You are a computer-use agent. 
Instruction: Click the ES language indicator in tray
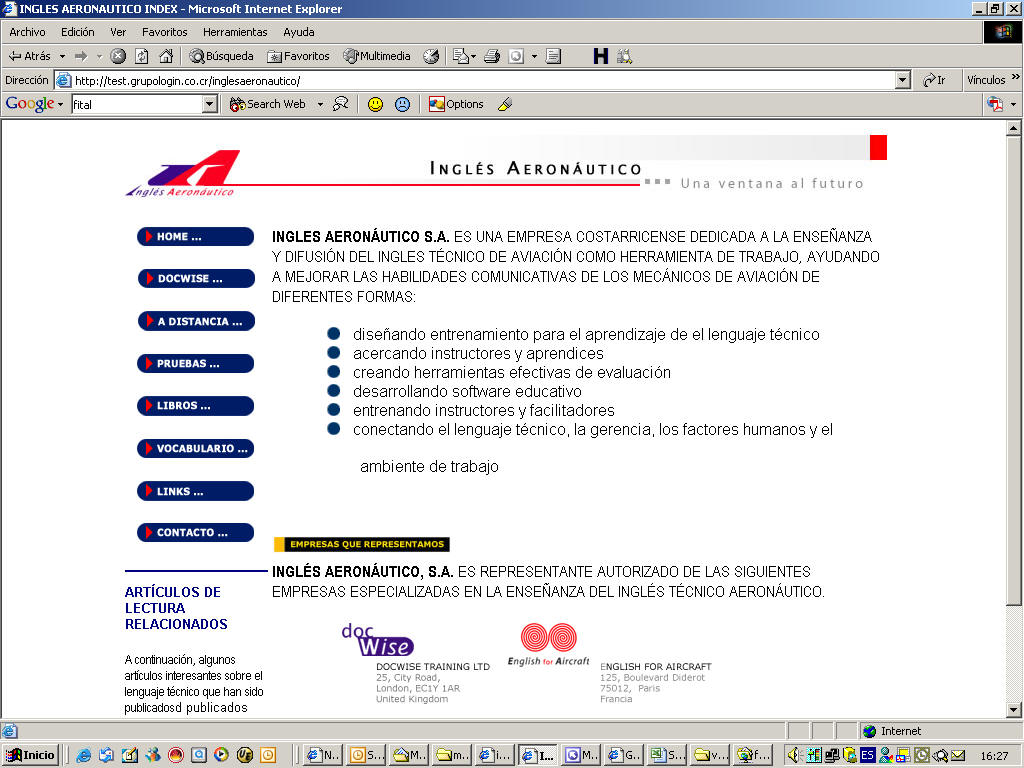click(867, 756)
